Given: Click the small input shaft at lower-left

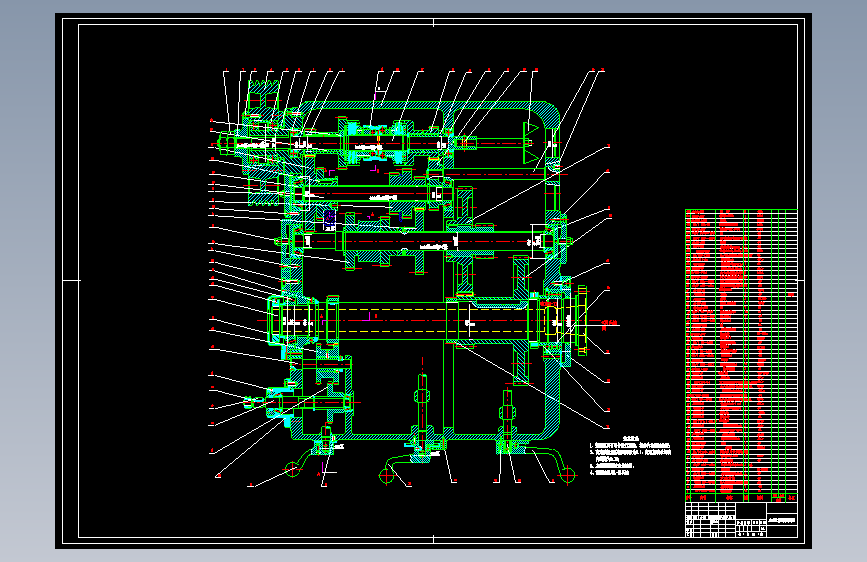Looking at the screenshot, I should [x=299, y=402].
